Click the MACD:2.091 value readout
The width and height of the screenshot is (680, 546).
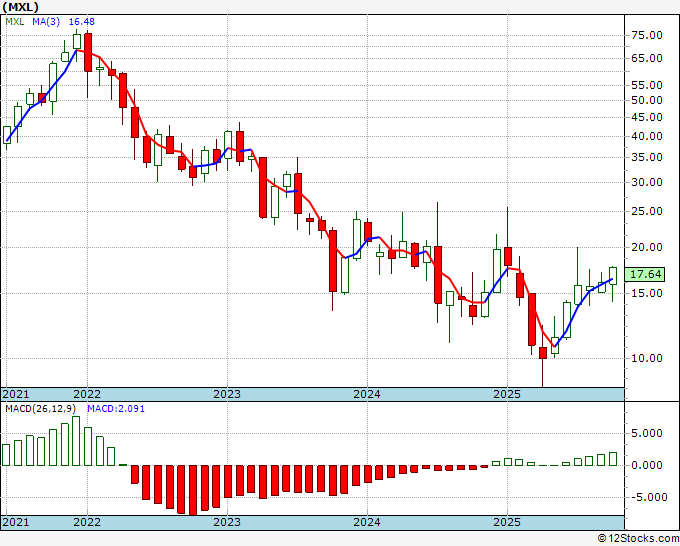[x=116, y=409]
